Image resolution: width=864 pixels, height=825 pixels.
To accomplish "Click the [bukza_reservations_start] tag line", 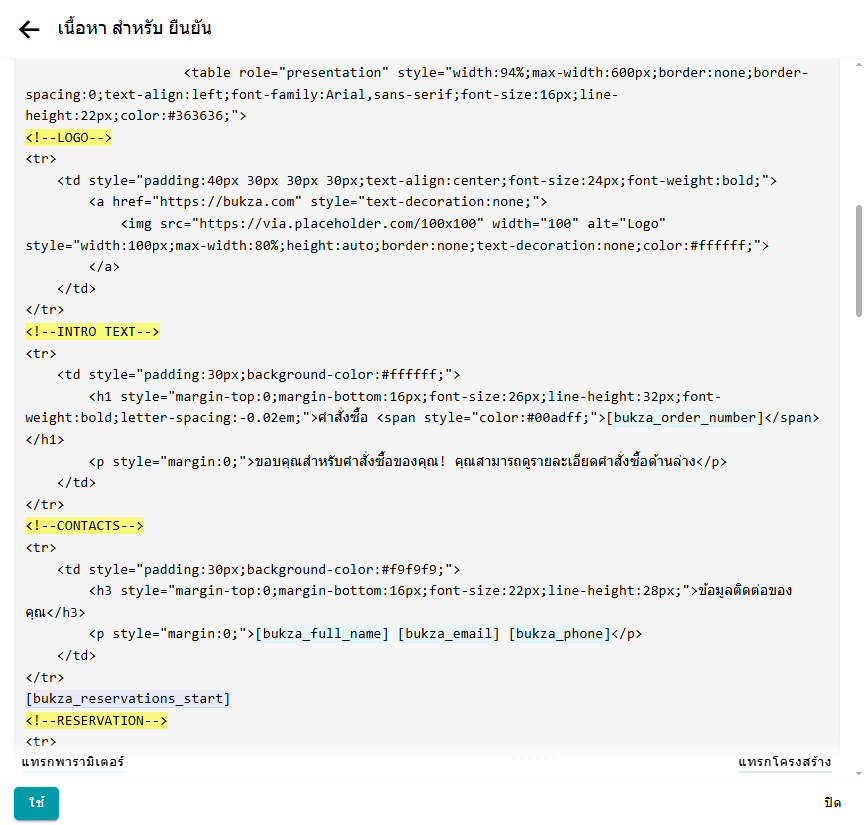I will point(128,699).
